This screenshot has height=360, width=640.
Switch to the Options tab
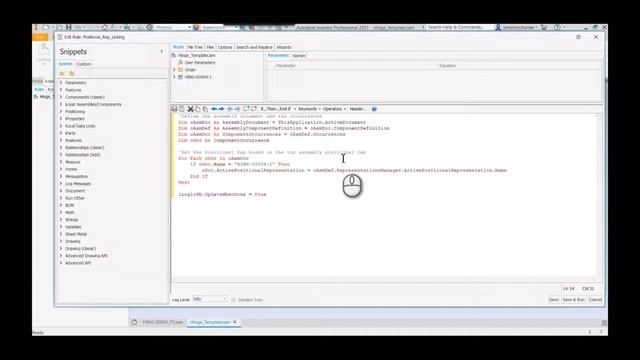tap(225, 47)
